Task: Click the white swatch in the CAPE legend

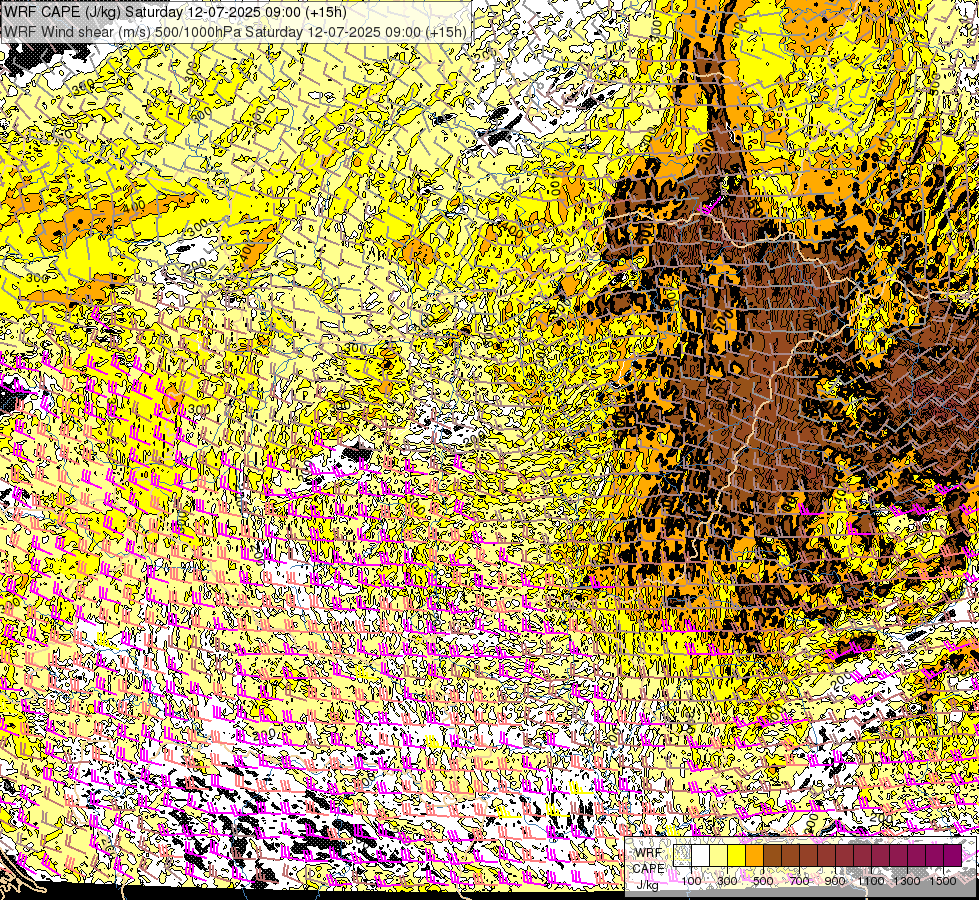Action: click(x=701, y=855)
